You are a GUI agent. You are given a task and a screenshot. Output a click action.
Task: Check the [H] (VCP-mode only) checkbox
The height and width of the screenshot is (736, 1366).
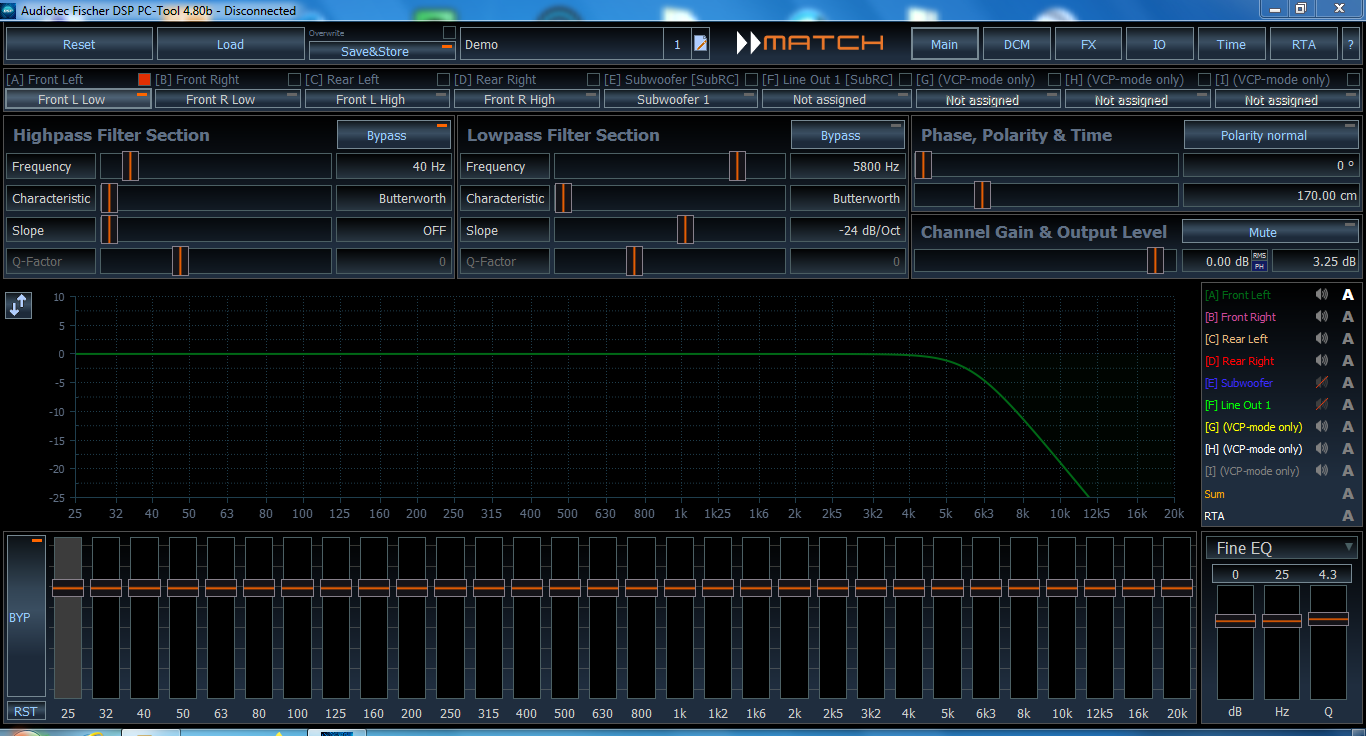tap(1204, 79)
